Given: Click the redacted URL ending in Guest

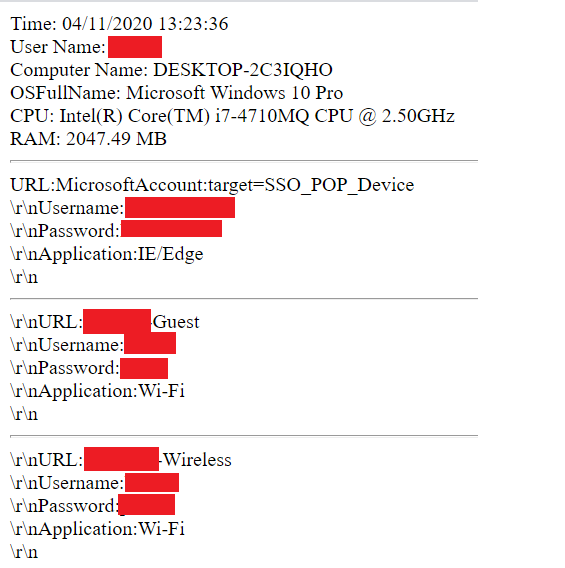Looking at the screenshot, I should click(117, 322).
